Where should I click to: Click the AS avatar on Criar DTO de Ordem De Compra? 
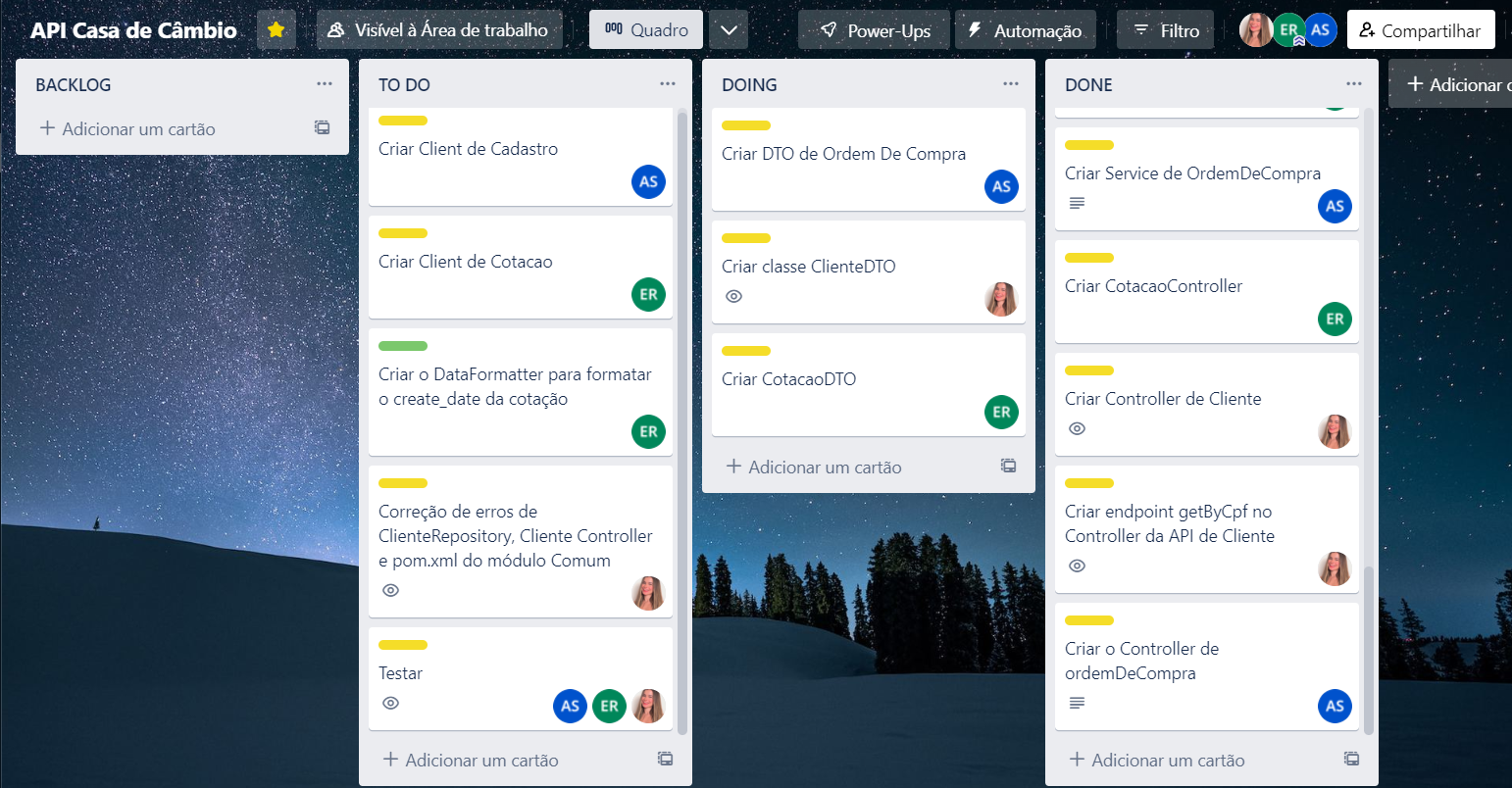point(1001,186)
